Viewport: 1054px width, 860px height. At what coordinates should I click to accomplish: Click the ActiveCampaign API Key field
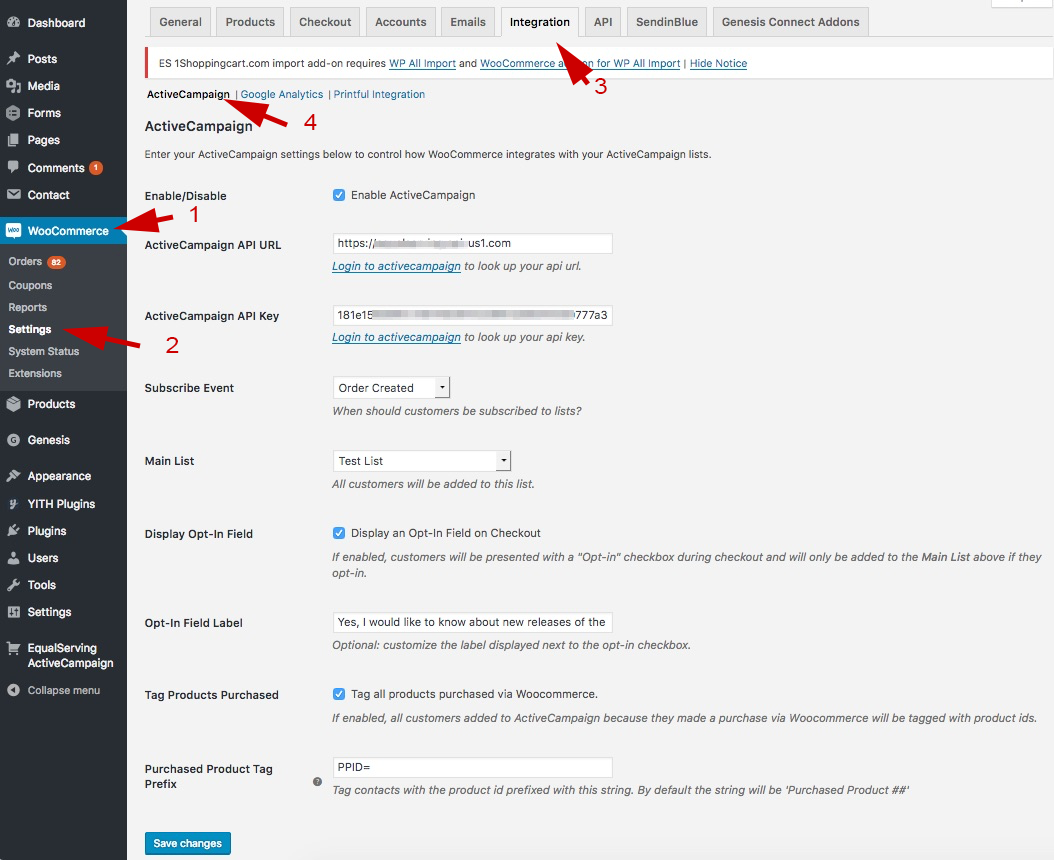point(473,315)
